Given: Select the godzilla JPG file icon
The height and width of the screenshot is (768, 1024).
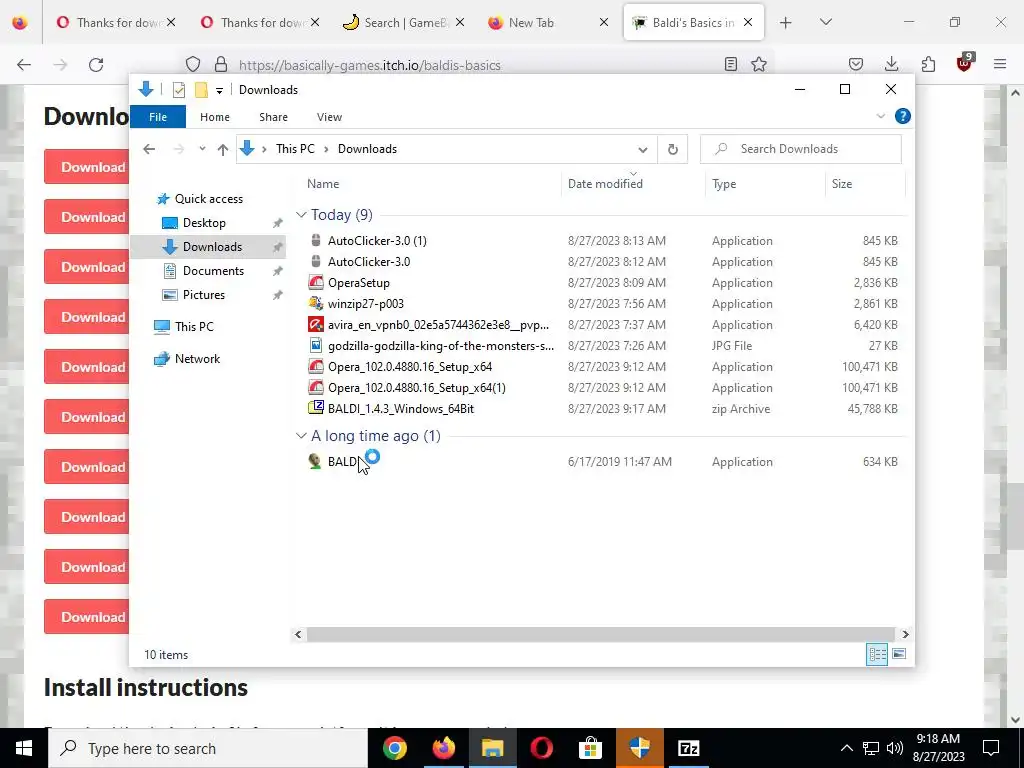Looking at the screenshot, I should (316, 345).
